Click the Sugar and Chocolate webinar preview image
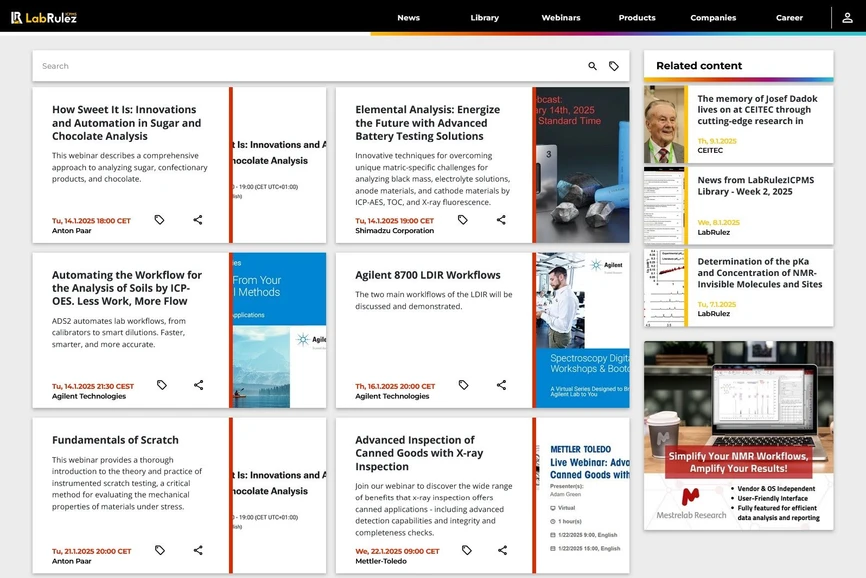 [279, 165]
